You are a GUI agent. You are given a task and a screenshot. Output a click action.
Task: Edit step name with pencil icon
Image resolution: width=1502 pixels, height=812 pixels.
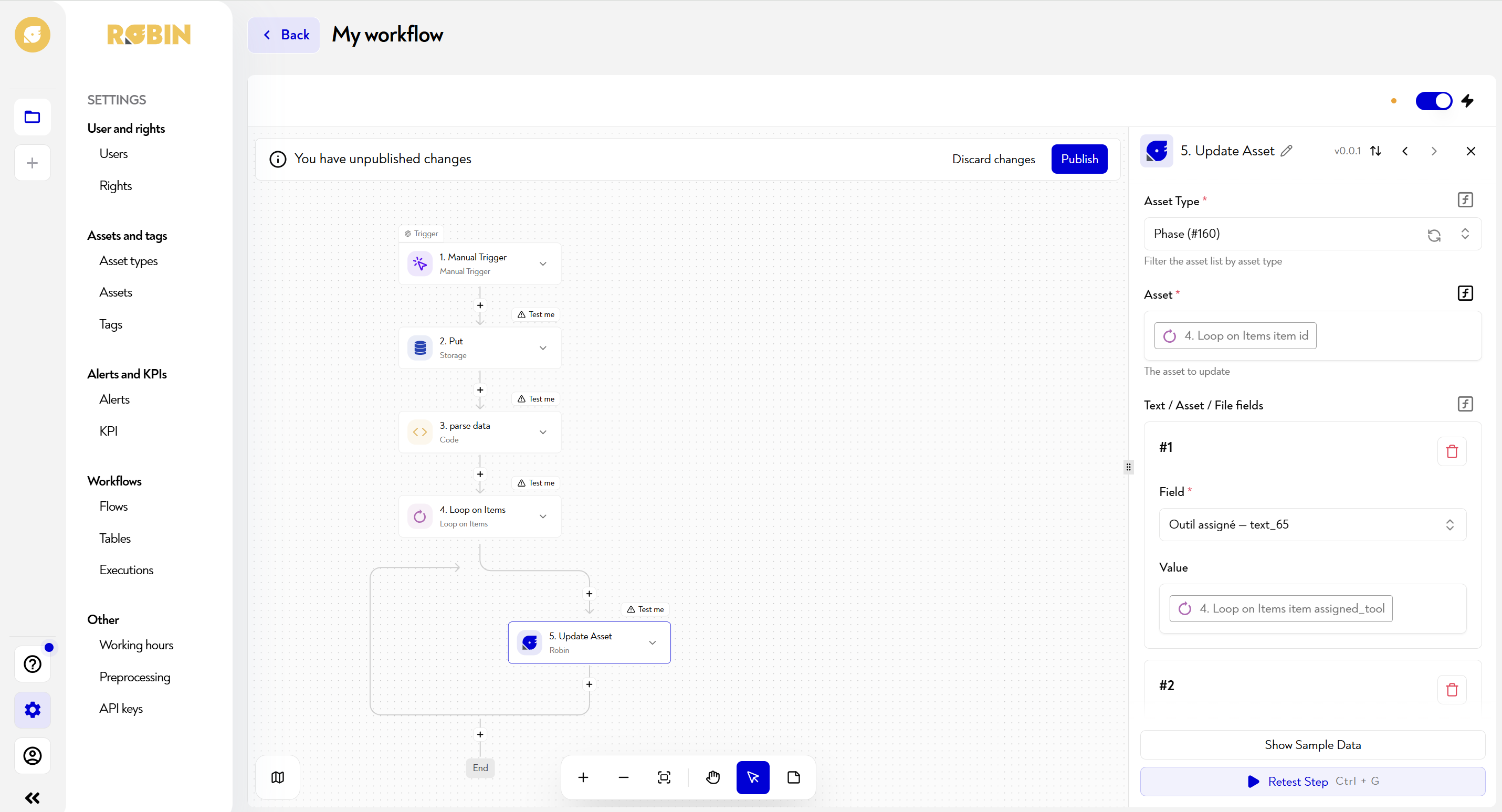pos(1286,151)
